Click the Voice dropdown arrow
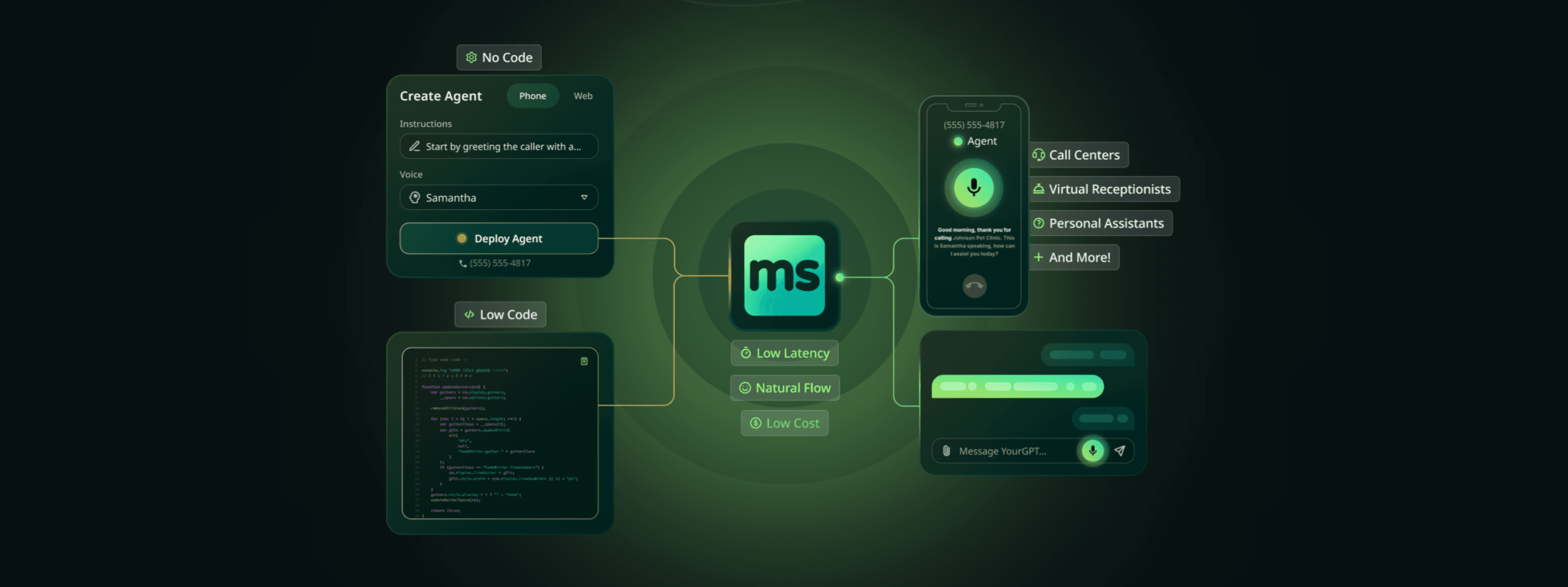This screenshot has height=587, width=1568. tap(584, 197)
